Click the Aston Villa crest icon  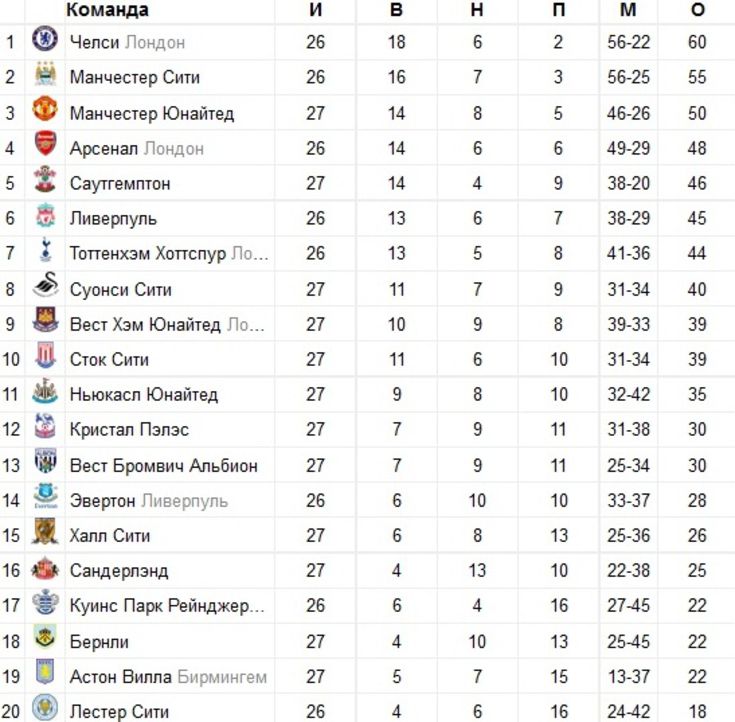coord(45,673)
